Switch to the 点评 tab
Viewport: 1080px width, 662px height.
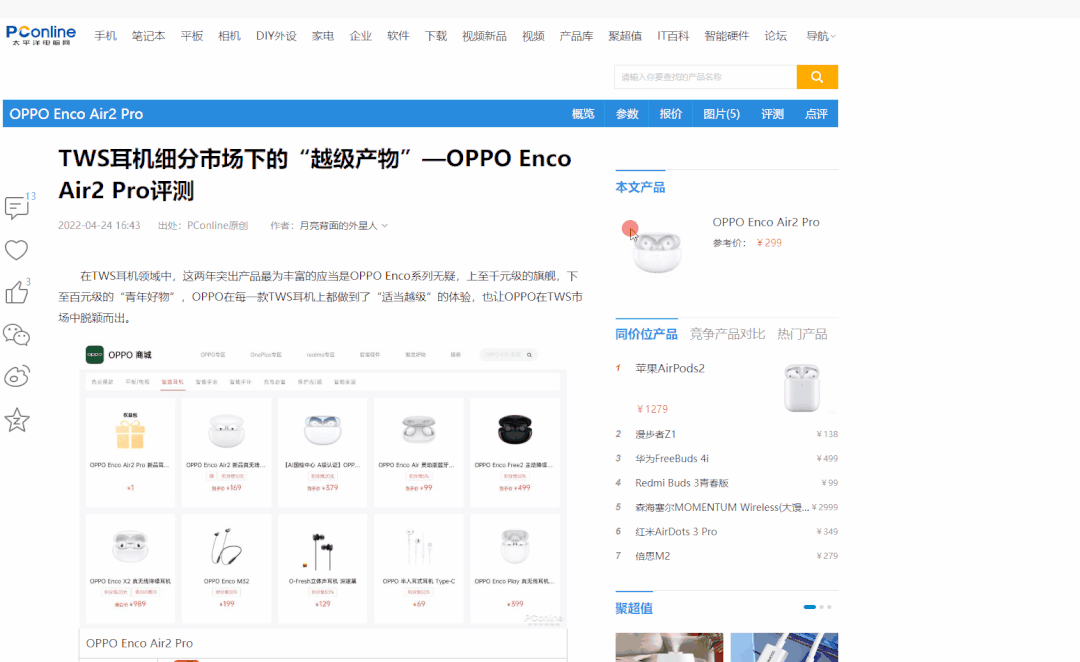[816, 114]
